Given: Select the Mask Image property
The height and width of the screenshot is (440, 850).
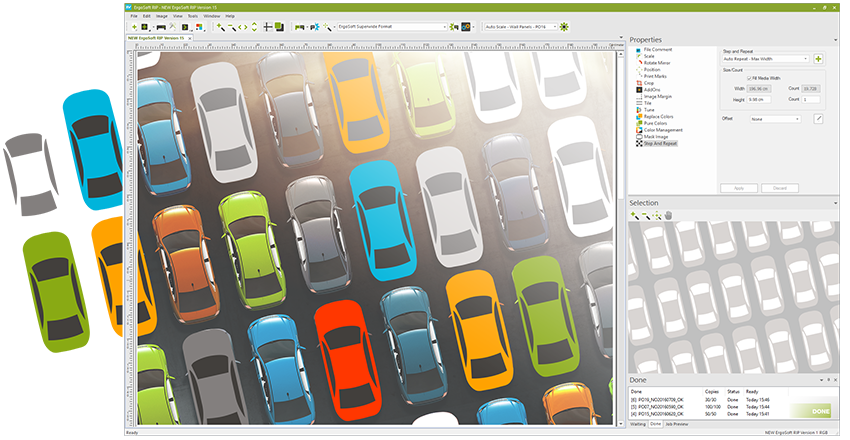Looking at the screenshot, I should (x=656, y=137).
